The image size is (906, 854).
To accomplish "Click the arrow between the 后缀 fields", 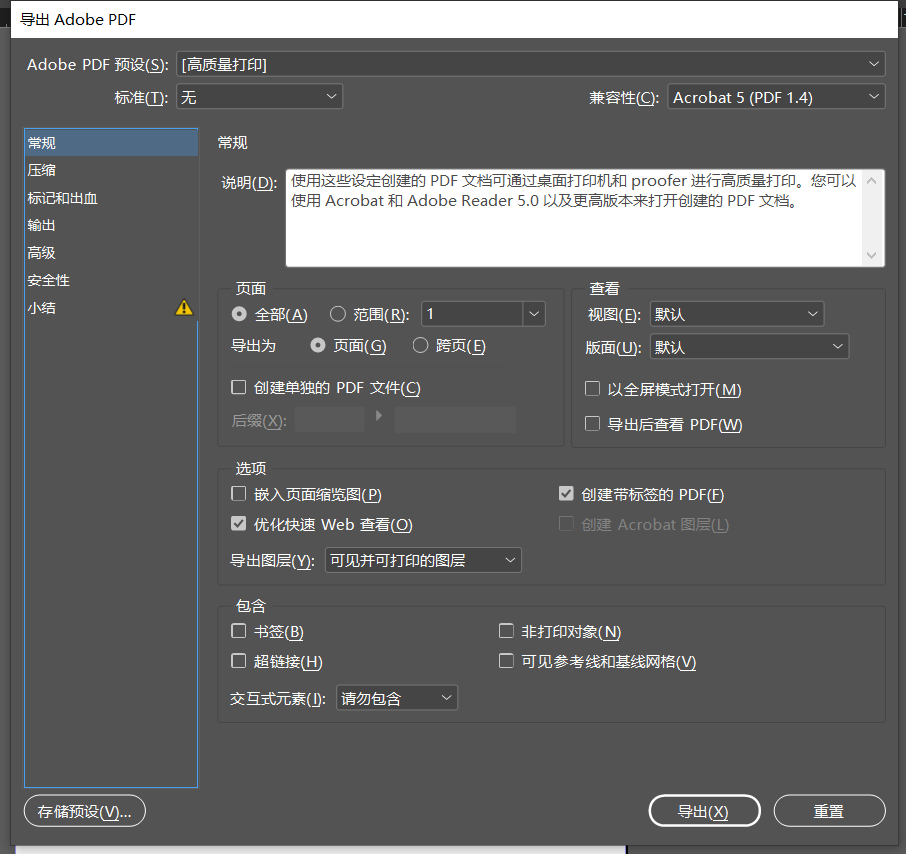I will coord(379,415).
